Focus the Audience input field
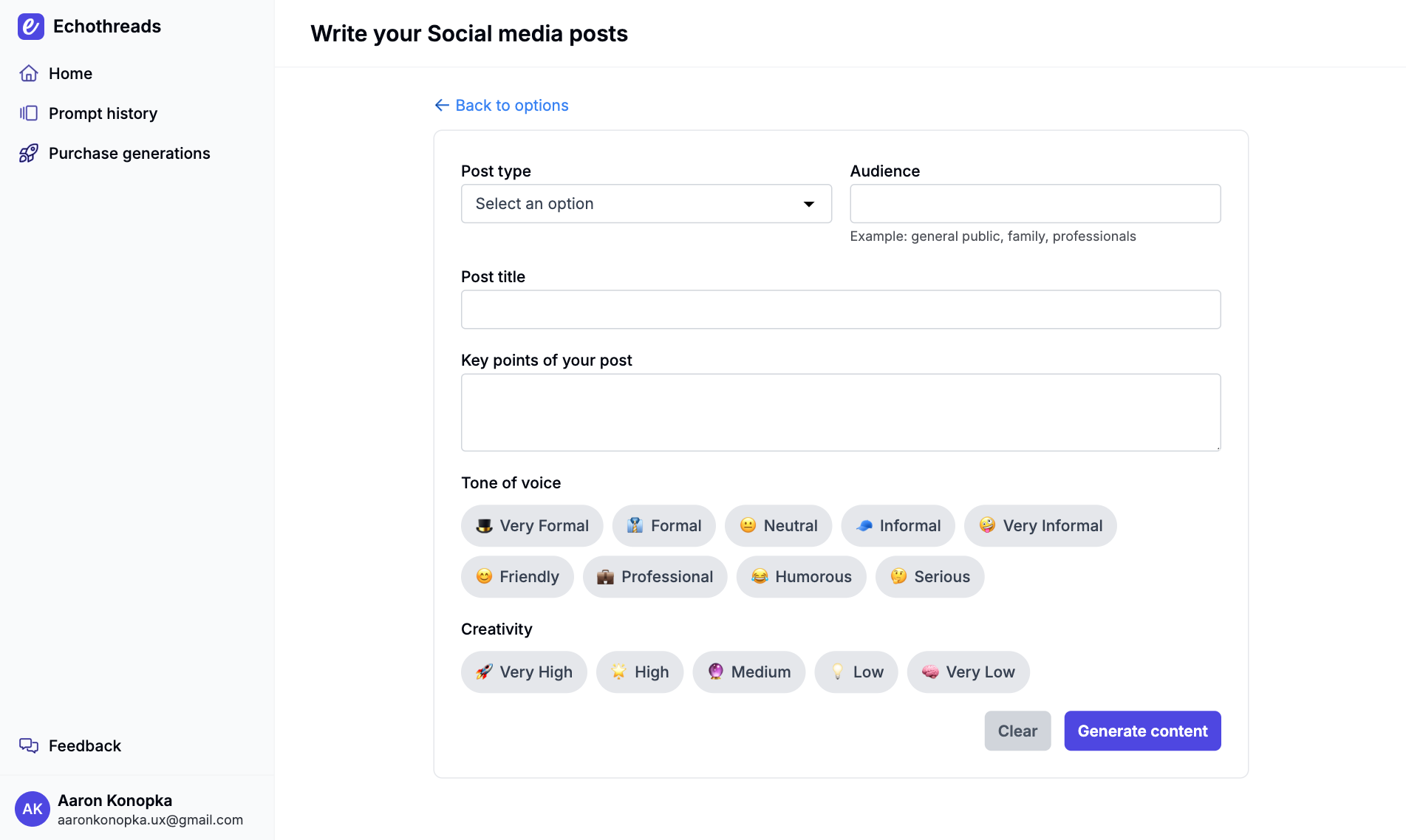 [x=1035, y=204]
